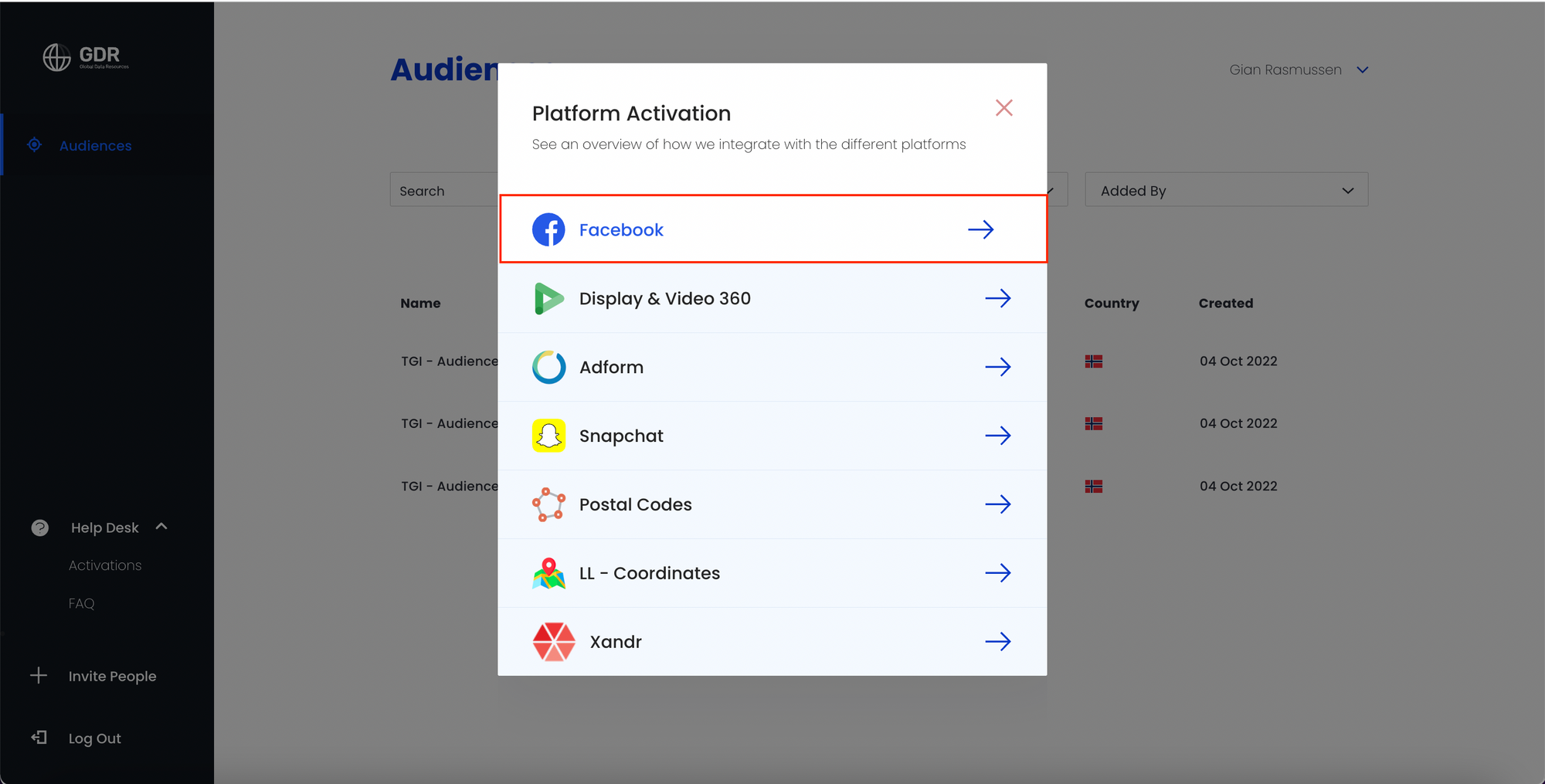The height and width of the screenshot is (784, 1545).
Task: Collapse the Help Desk chevron
Action: (161, 527)
